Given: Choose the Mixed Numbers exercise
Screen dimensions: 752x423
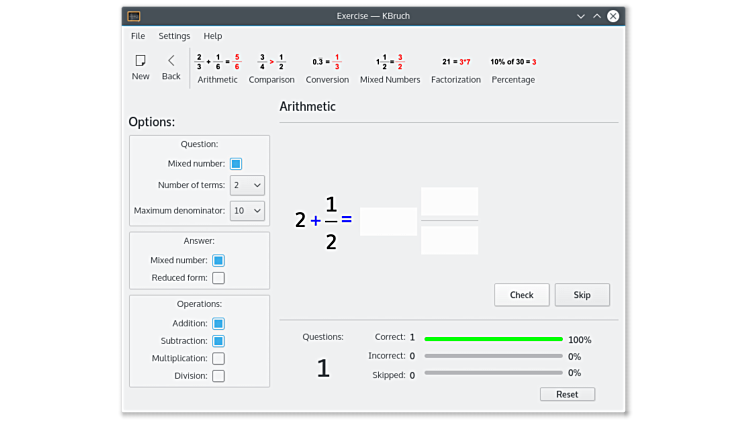Looking at the screenshot, I should tap(390, 67).
